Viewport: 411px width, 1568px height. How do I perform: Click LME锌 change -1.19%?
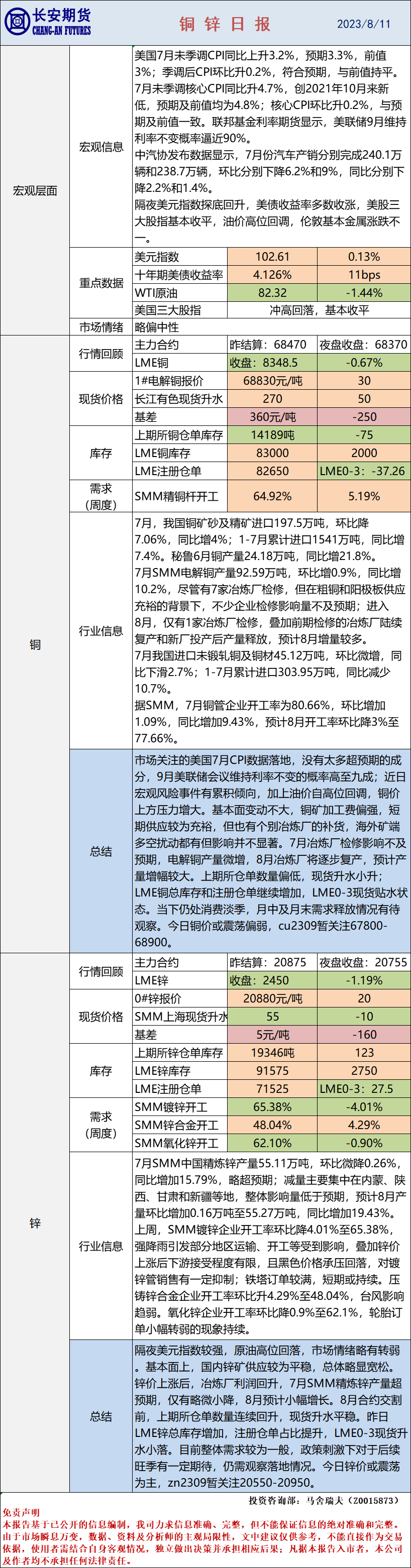(364, 980)
